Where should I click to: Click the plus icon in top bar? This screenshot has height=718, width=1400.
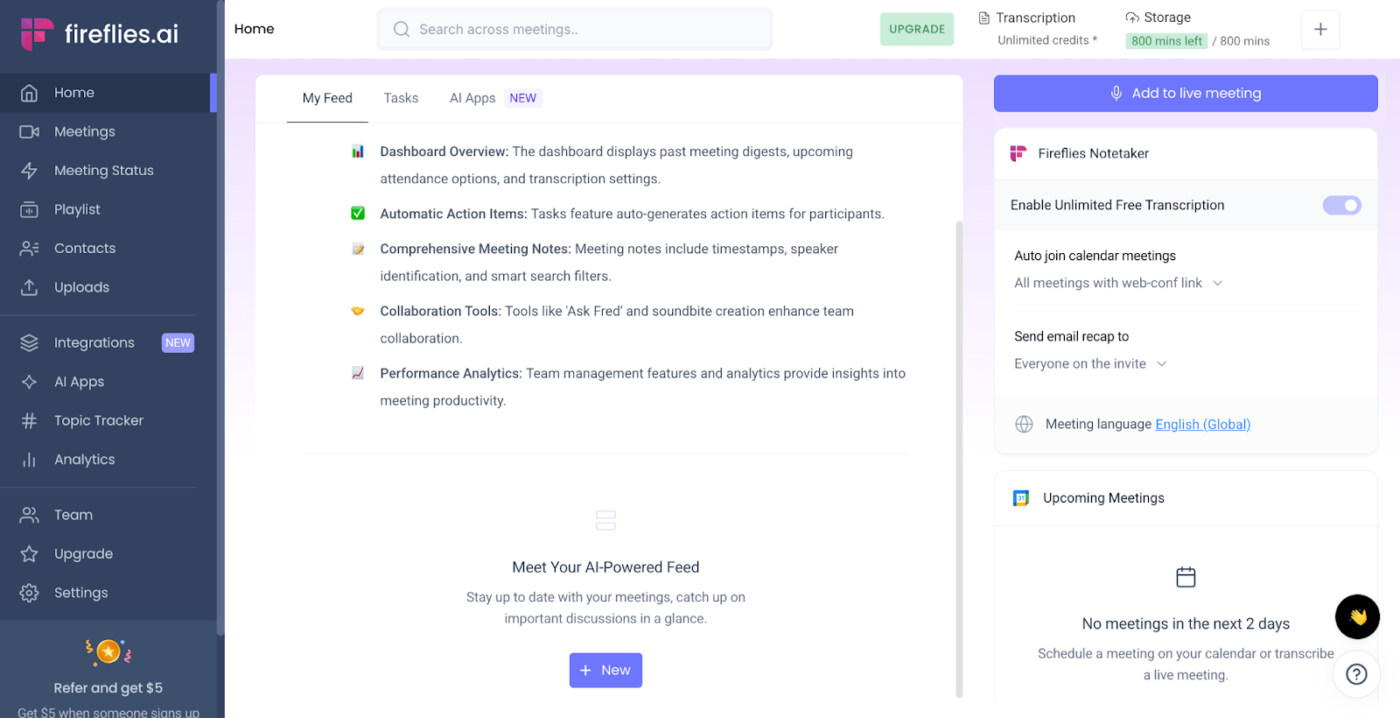pyautogui.click(x=1320, y=30)
